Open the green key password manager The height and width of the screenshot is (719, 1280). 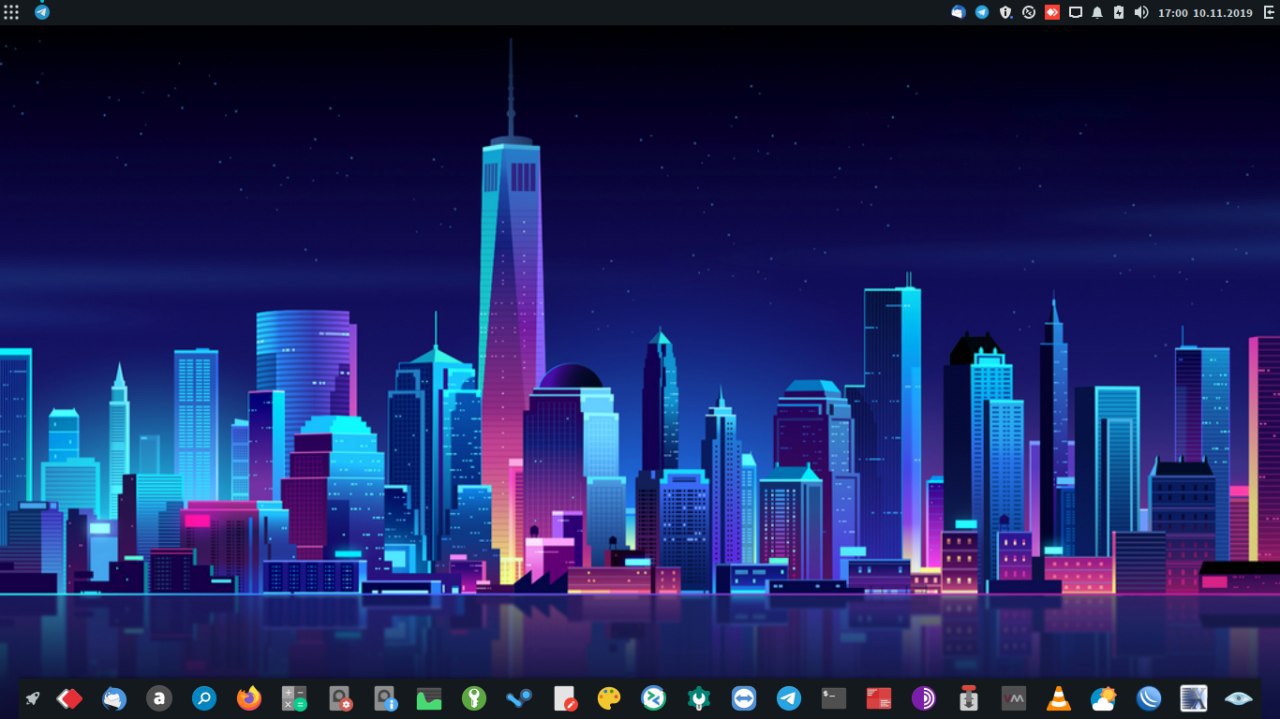pos(474,698)
